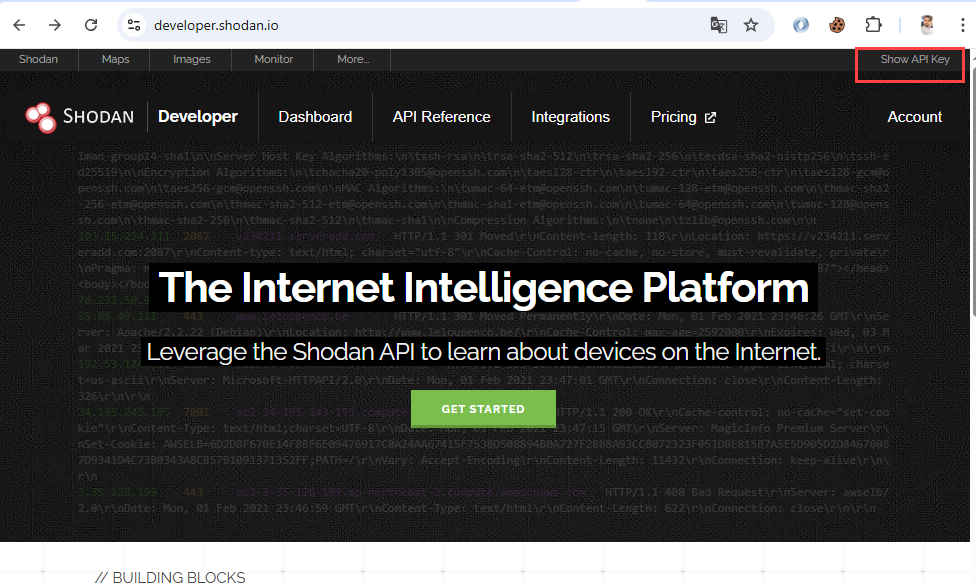Open site information icon in address bar

tap(134, 25)
